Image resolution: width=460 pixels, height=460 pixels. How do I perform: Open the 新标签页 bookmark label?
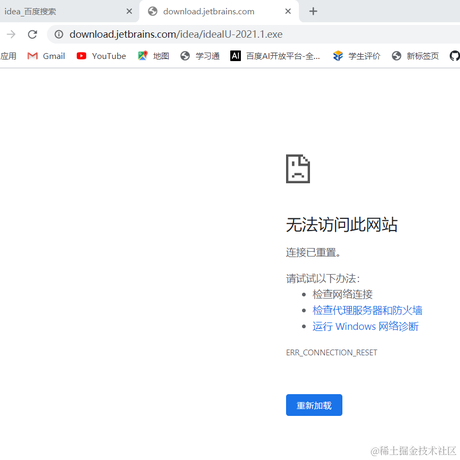click(423, 56)
